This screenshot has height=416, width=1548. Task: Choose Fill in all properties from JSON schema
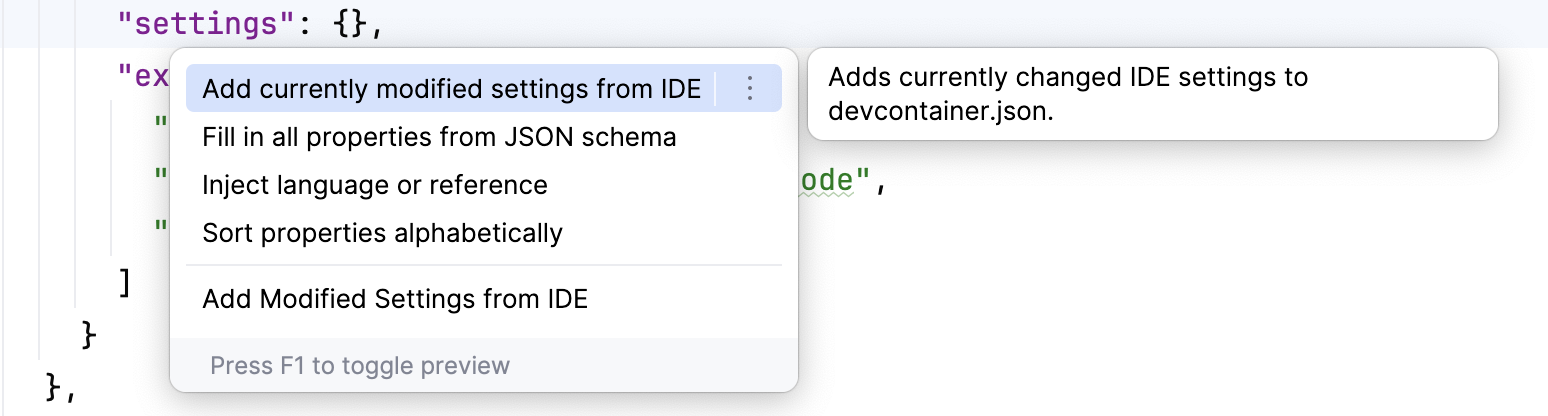439,136
